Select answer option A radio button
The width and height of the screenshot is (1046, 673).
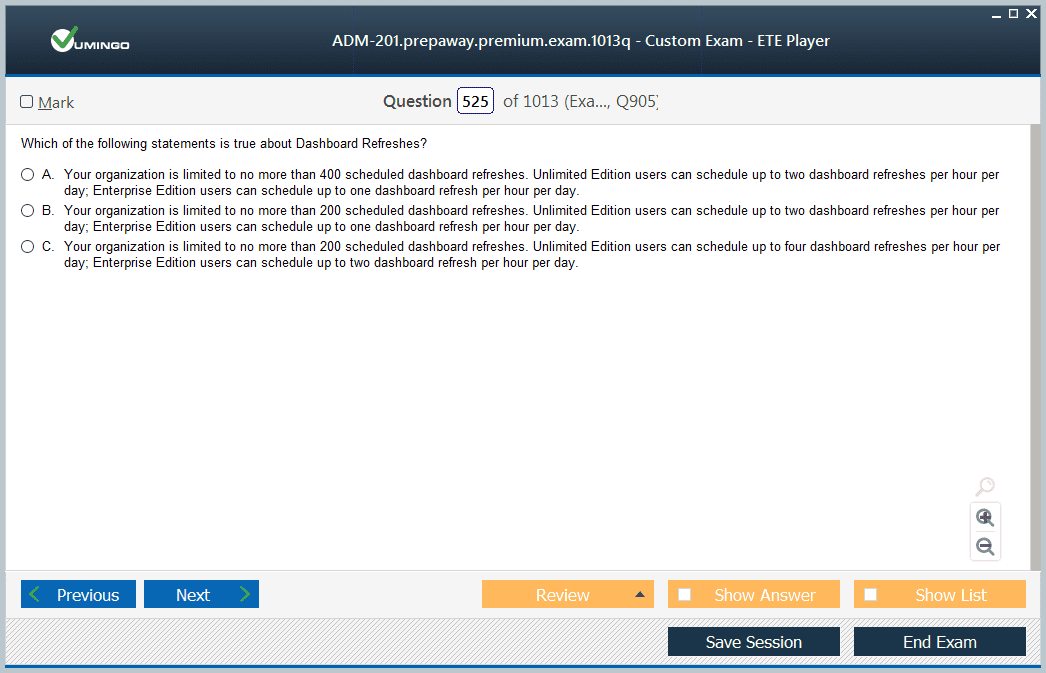coord(27,175)
